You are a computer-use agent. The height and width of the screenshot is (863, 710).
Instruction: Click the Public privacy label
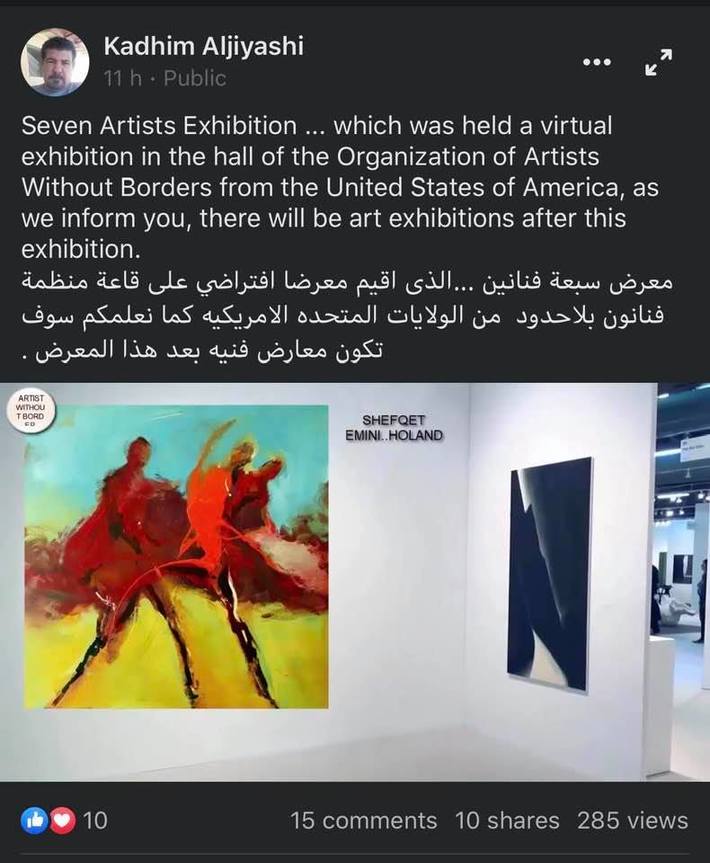tap(195, 78)
